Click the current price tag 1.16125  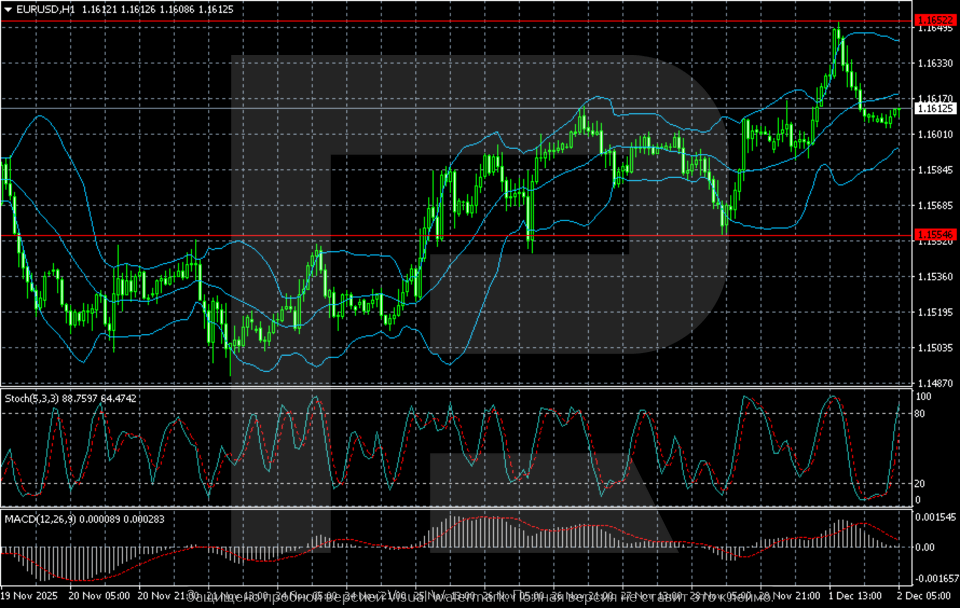tap(936, 107)
